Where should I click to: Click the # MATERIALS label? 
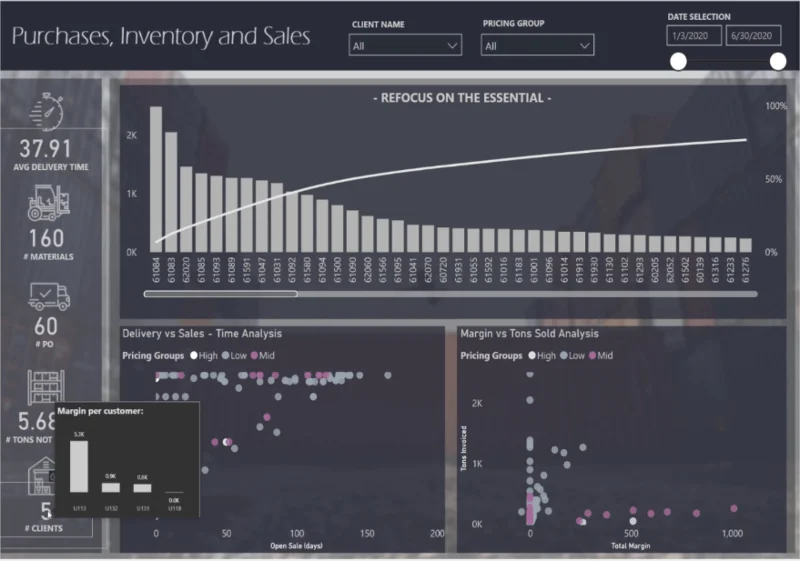point(48,257)
